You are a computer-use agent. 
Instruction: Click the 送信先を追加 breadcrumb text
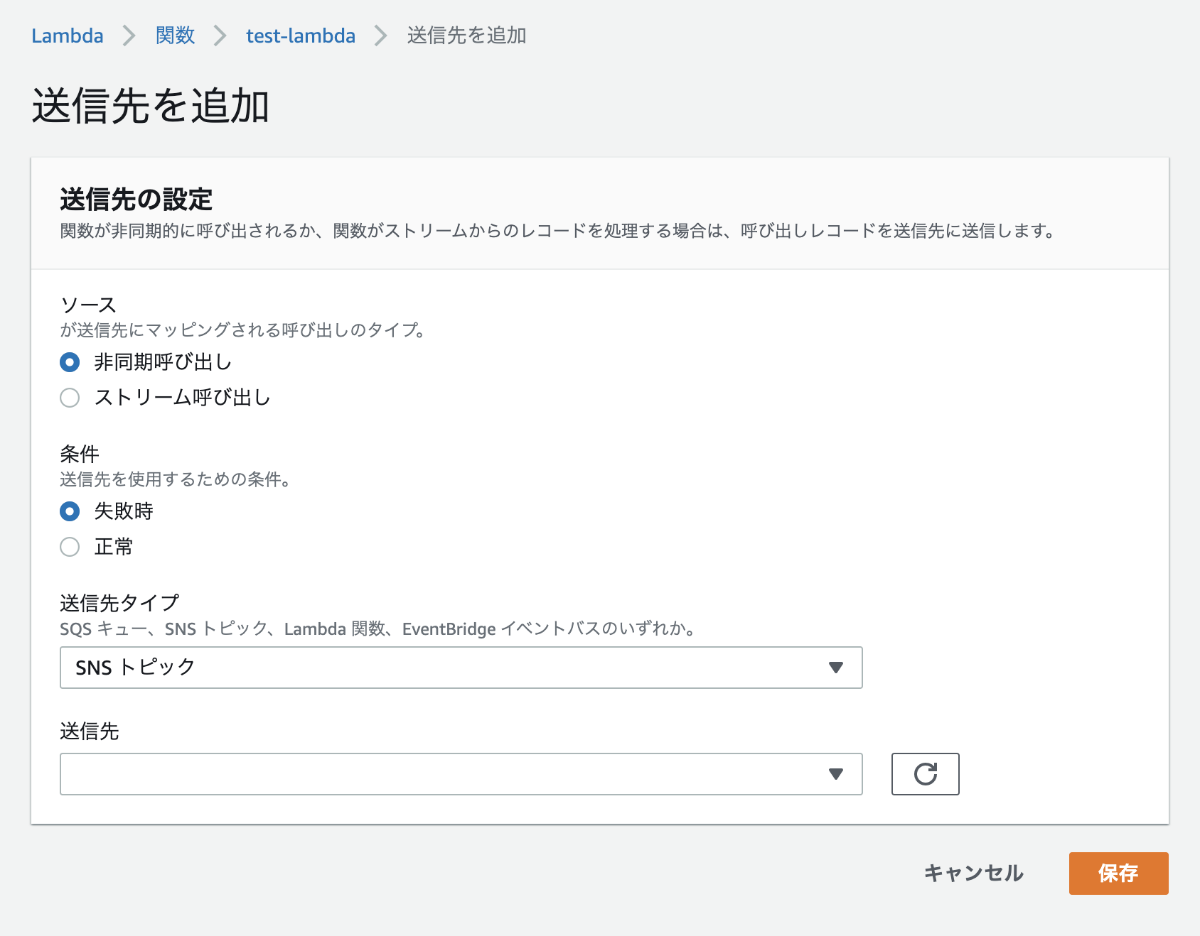pyautogui.click(x=467, y=36)
